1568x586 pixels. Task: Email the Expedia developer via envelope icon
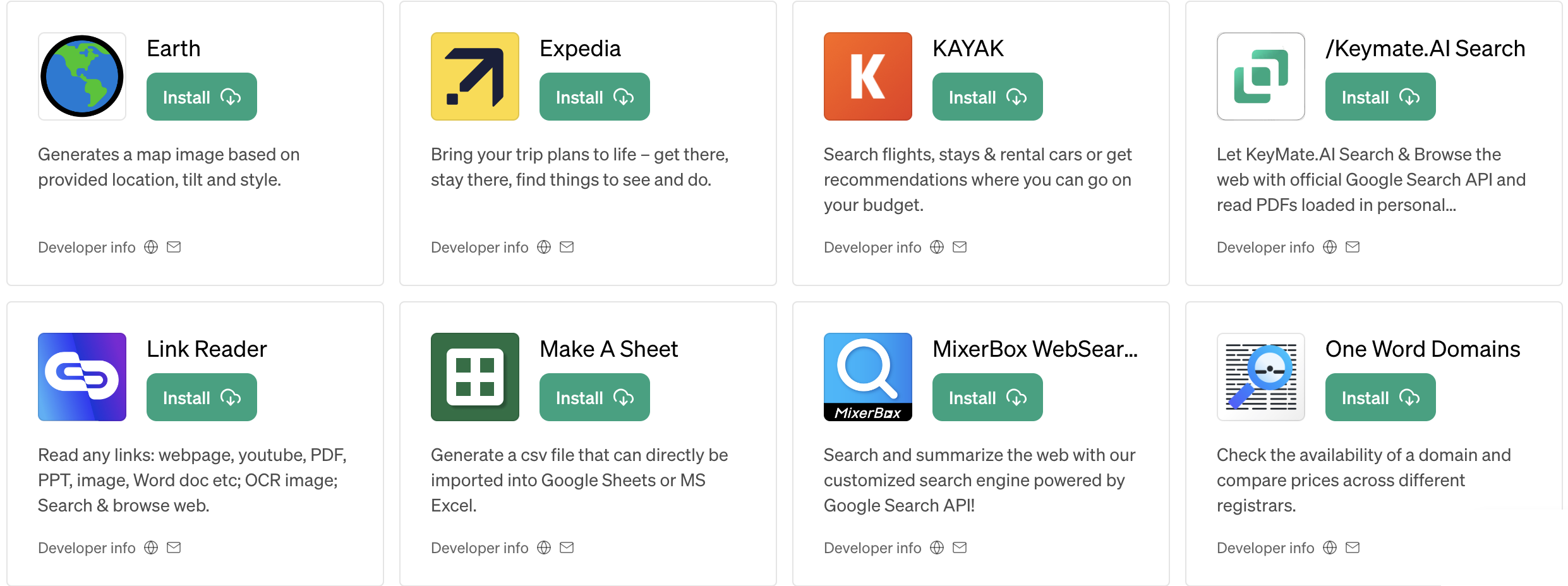pyautogui.click(x=567, y=247)
